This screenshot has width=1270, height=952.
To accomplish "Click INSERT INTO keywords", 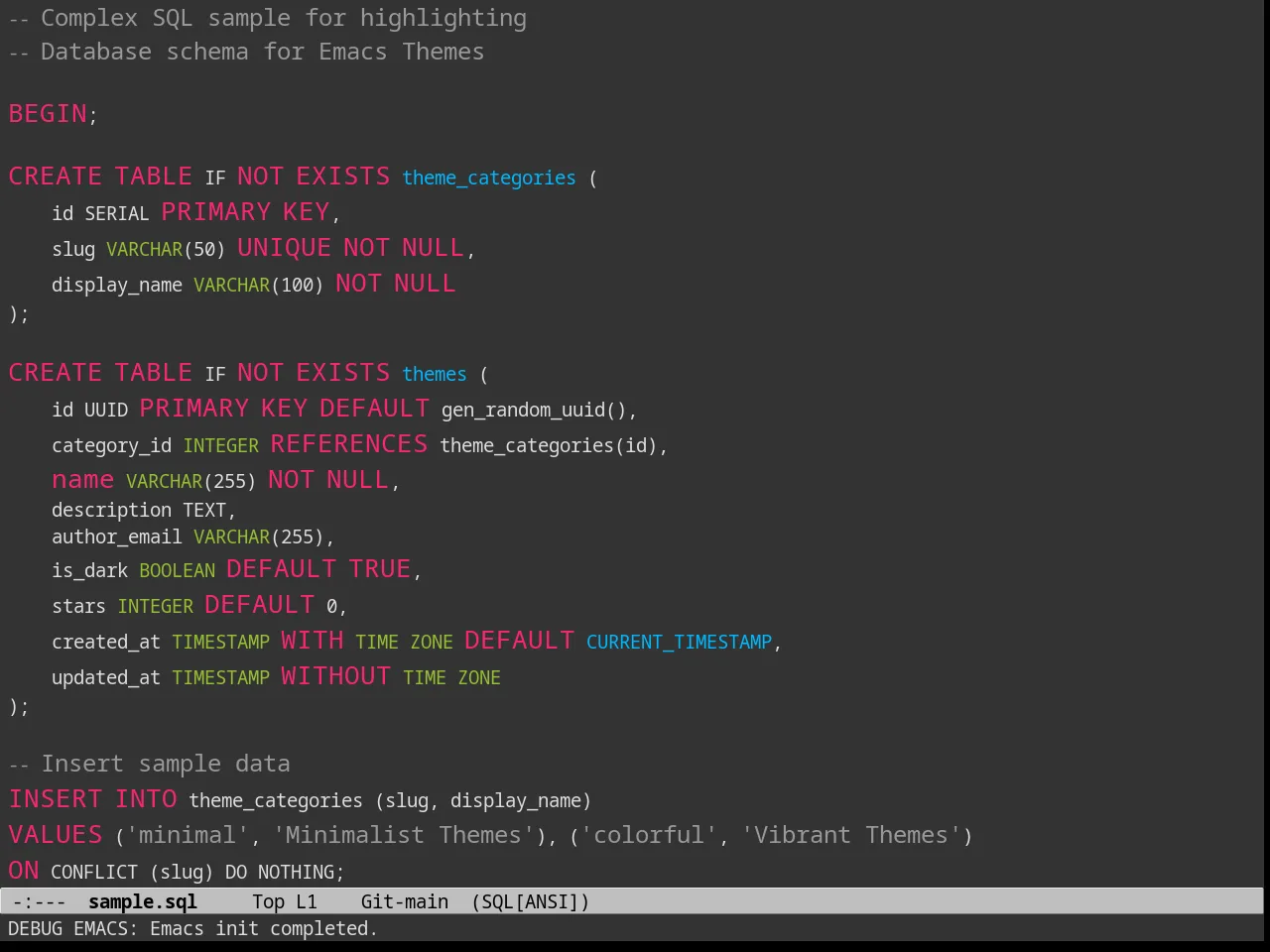I will (93, 799).
